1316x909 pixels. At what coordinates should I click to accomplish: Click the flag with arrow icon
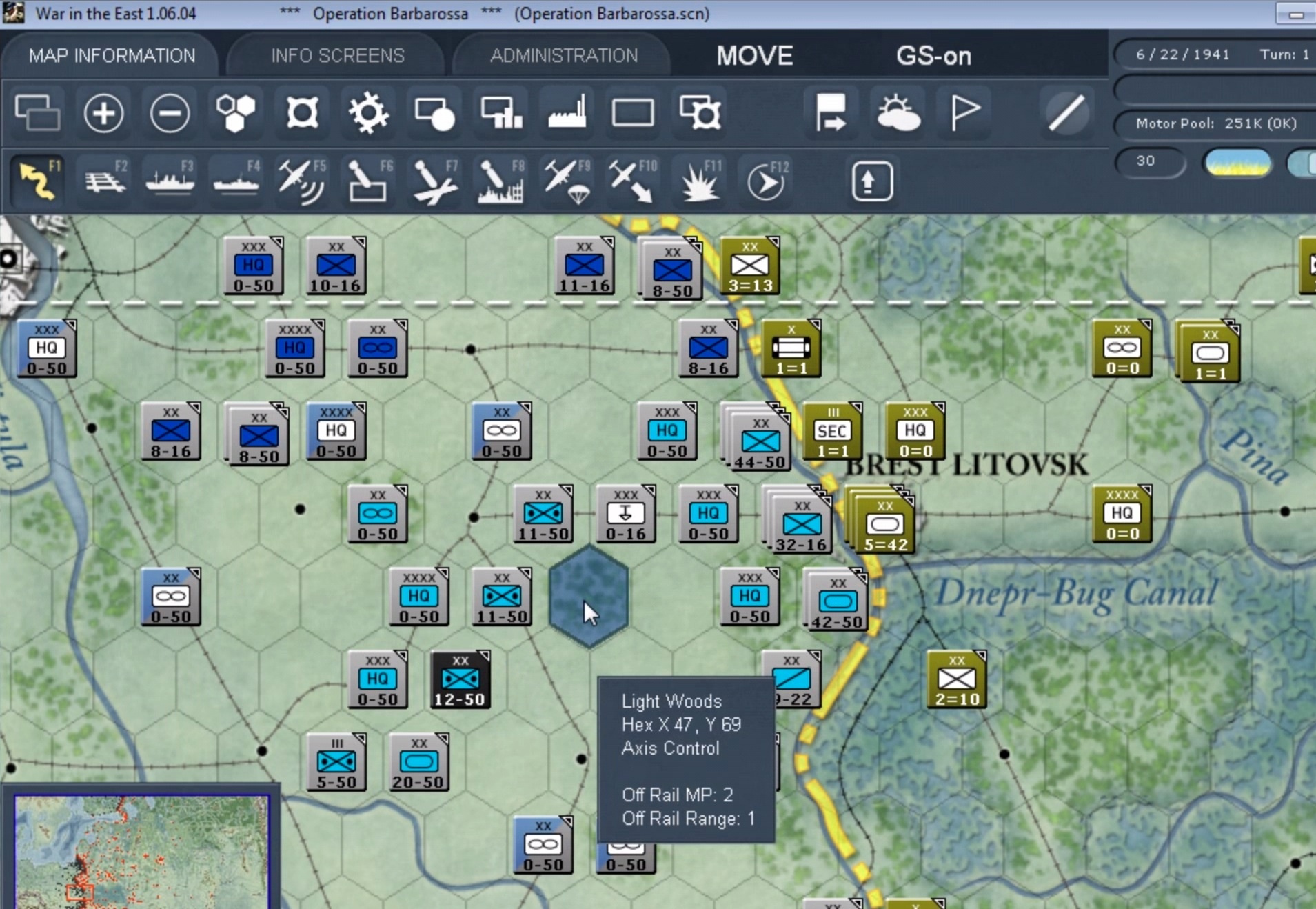point(831,112)
